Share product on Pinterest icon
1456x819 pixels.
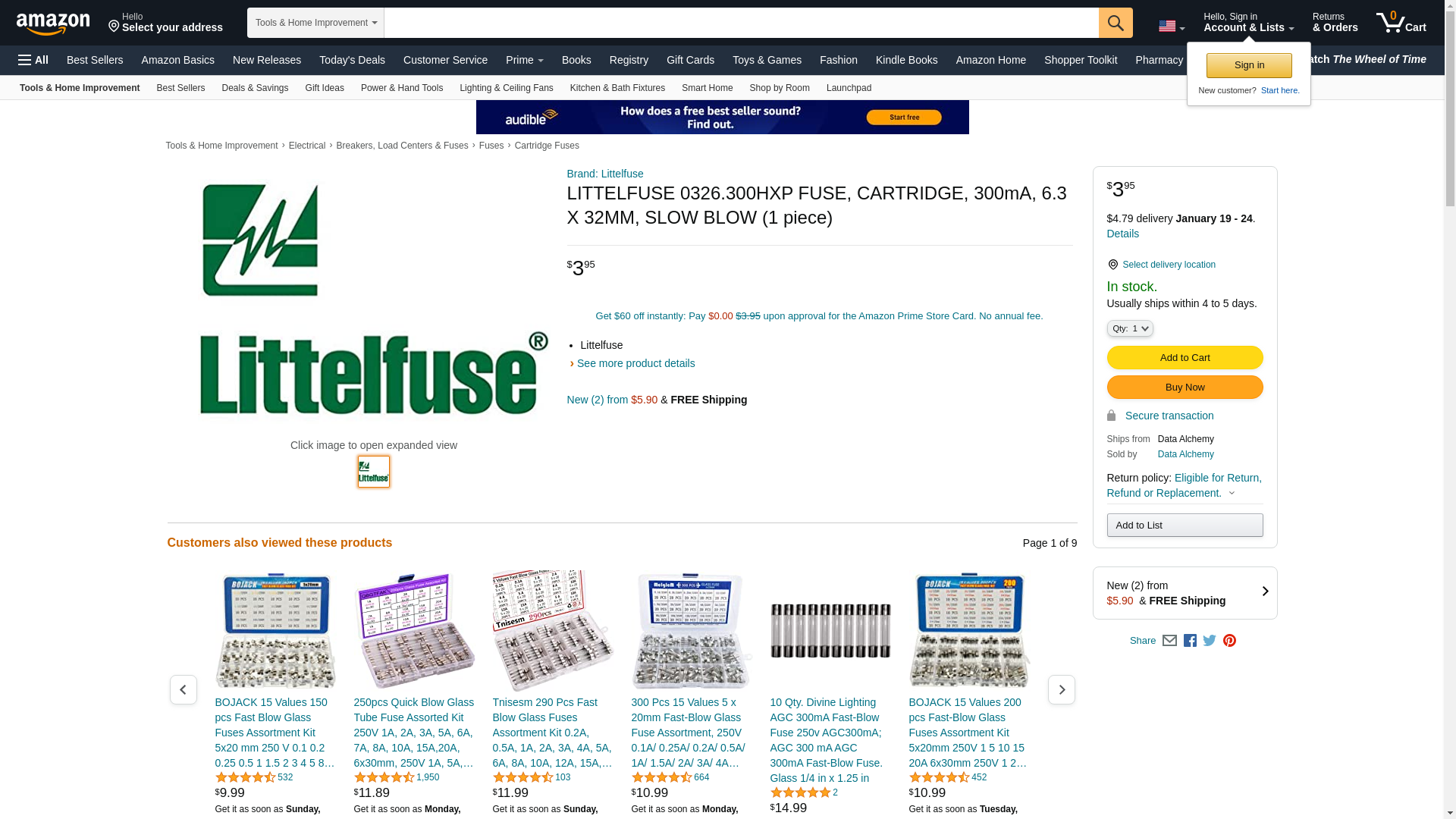click(1229, 641)
